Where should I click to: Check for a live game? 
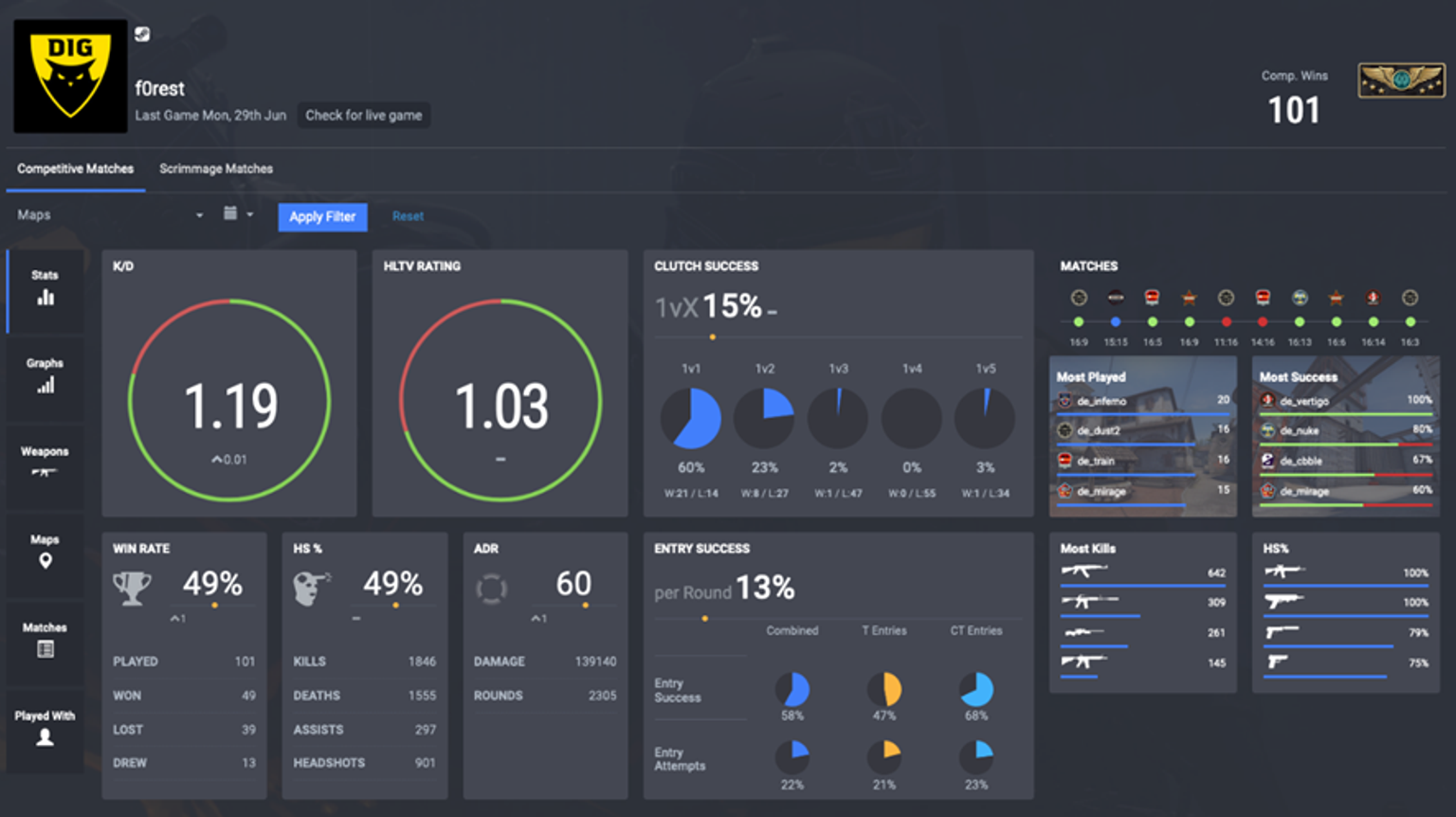point(364,115)
